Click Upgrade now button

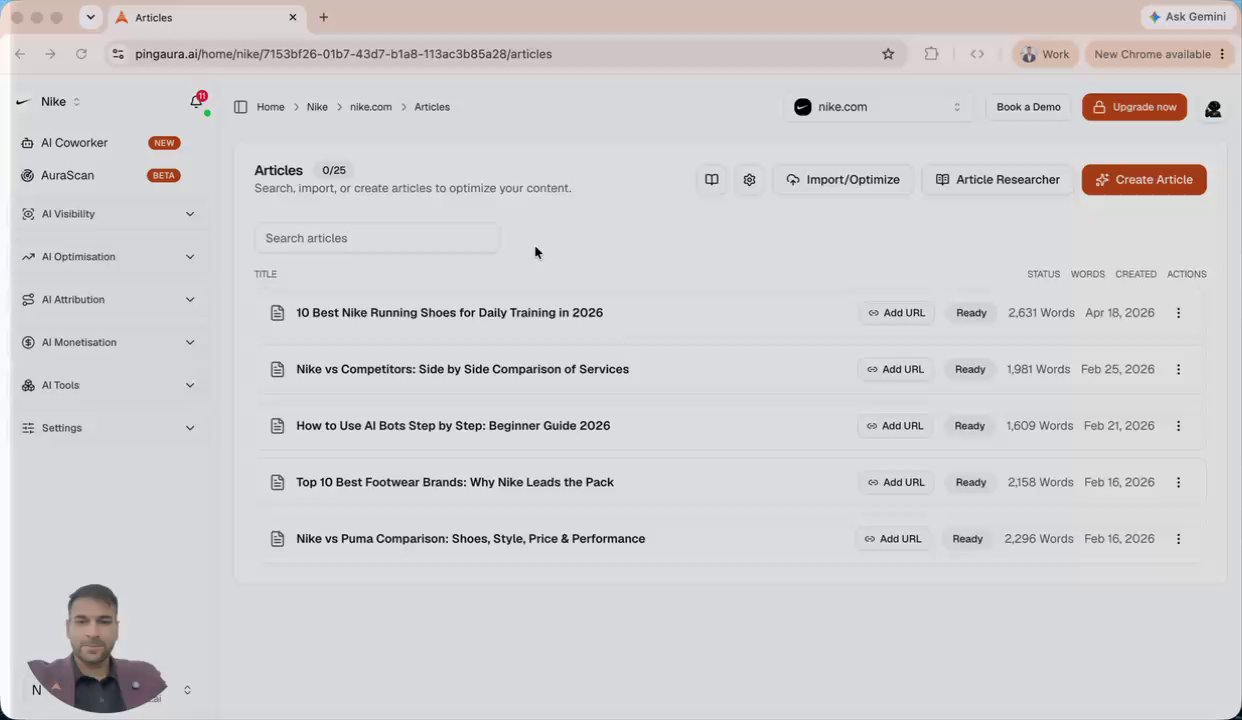pos(1134,107)
